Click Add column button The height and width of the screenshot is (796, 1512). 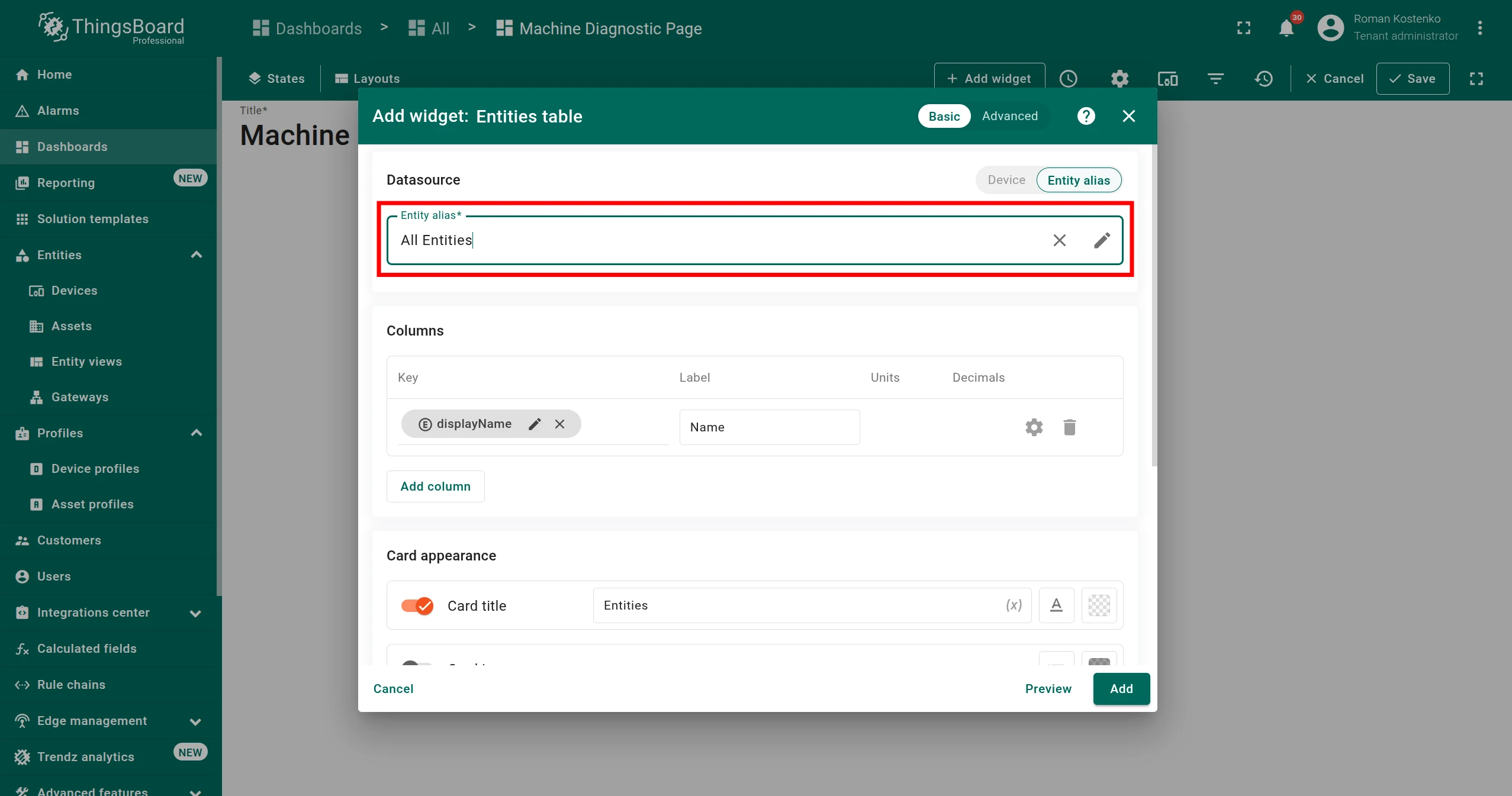point(435,486)
